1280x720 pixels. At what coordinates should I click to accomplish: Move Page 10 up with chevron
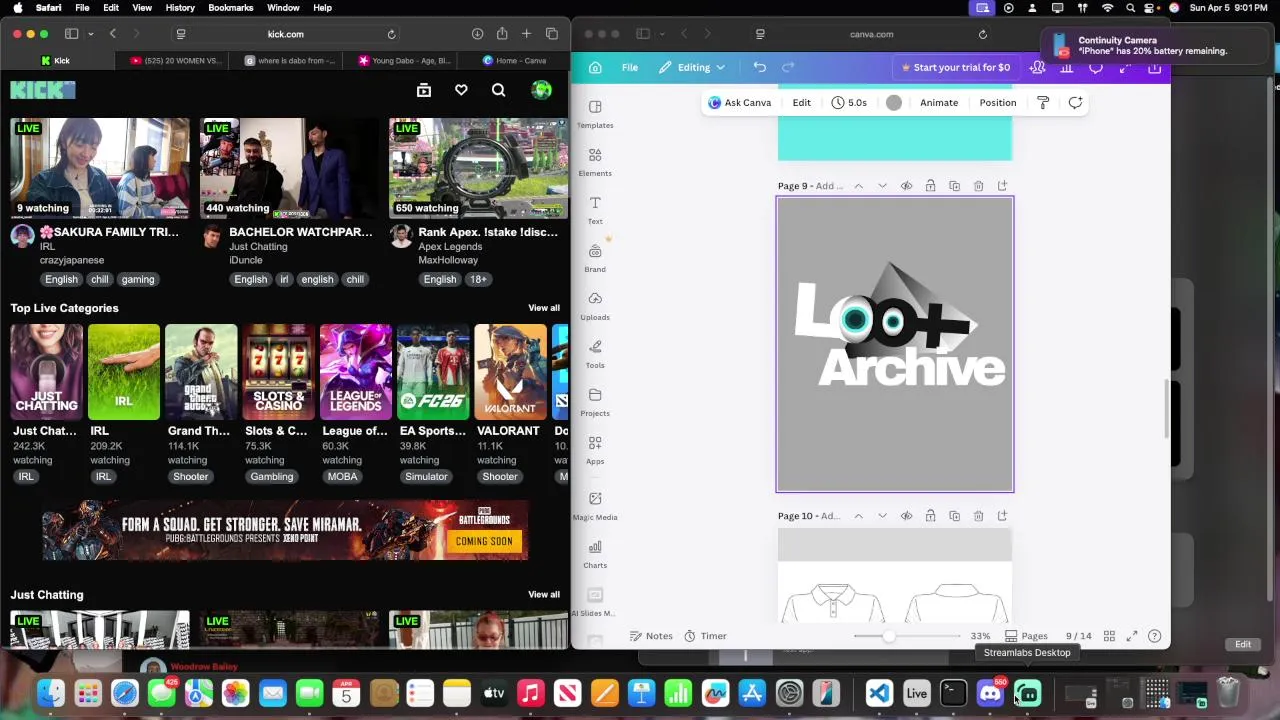coord(858,516)
